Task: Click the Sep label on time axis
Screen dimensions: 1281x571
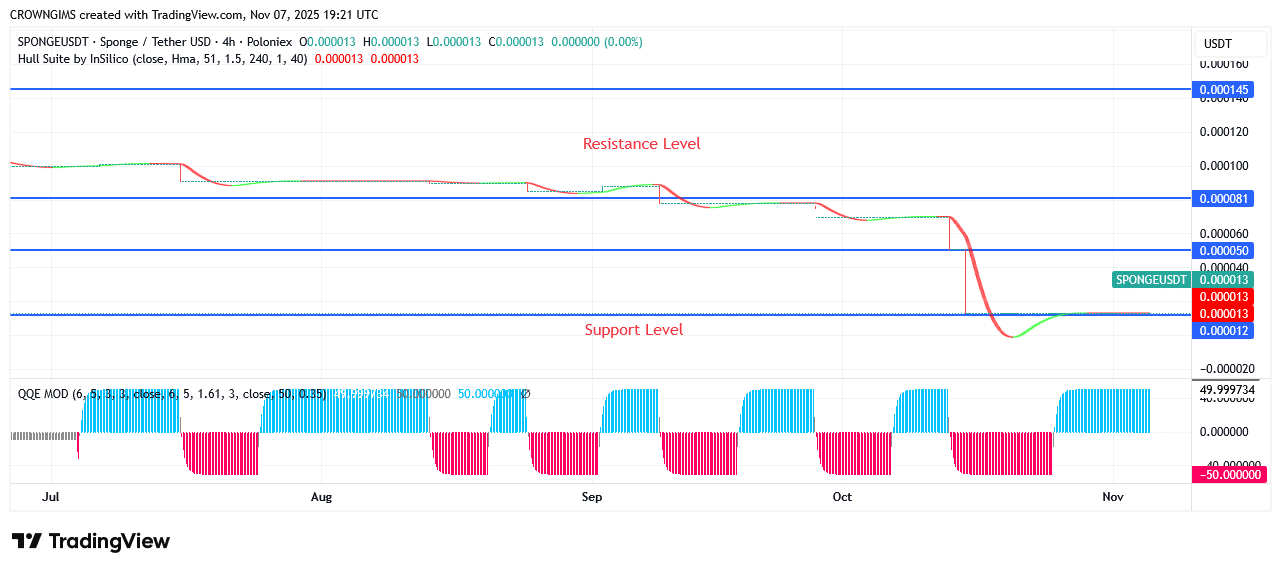Action: 591,497
